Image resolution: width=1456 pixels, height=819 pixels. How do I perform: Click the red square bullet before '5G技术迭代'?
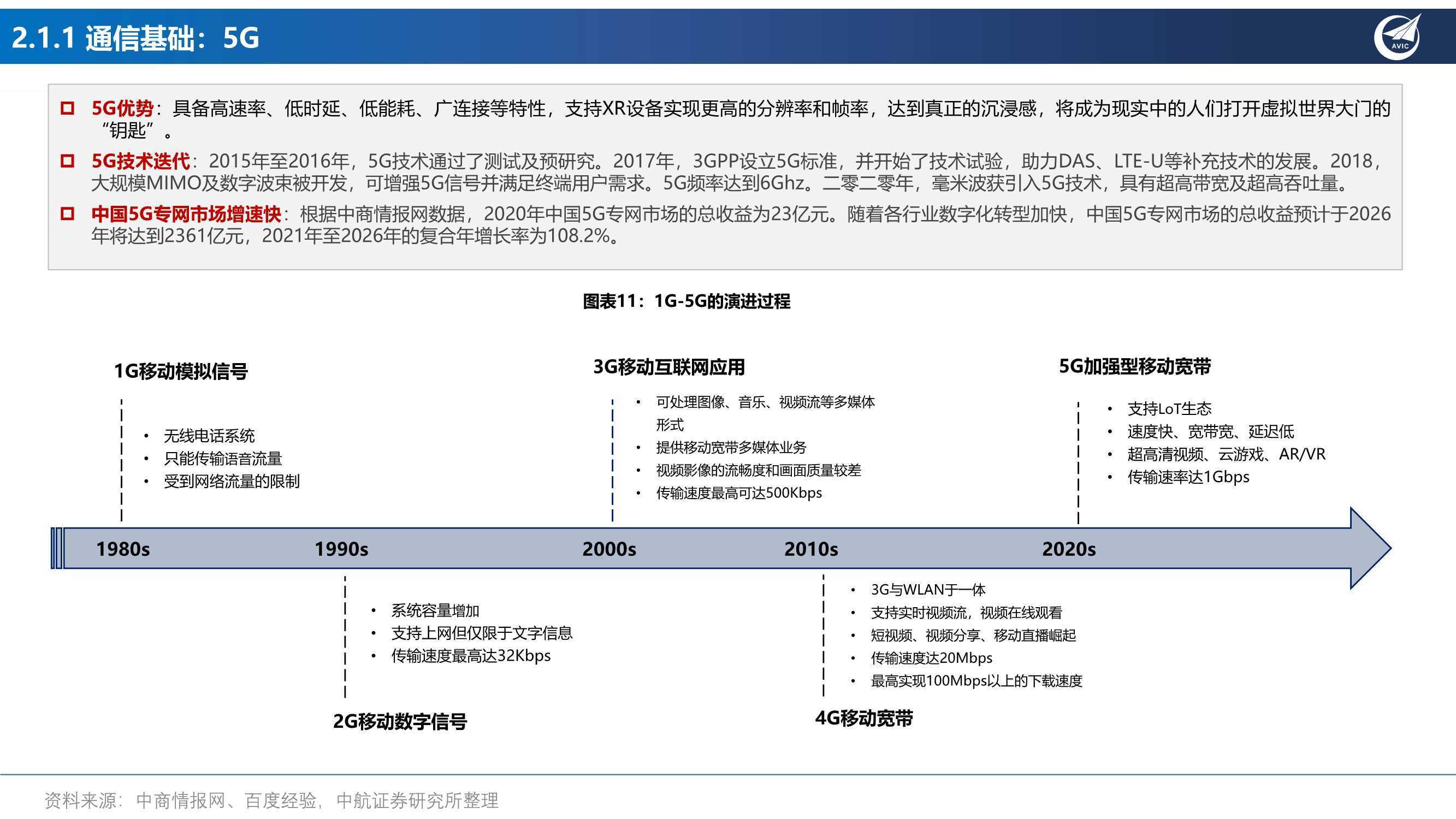click(67, 161)
